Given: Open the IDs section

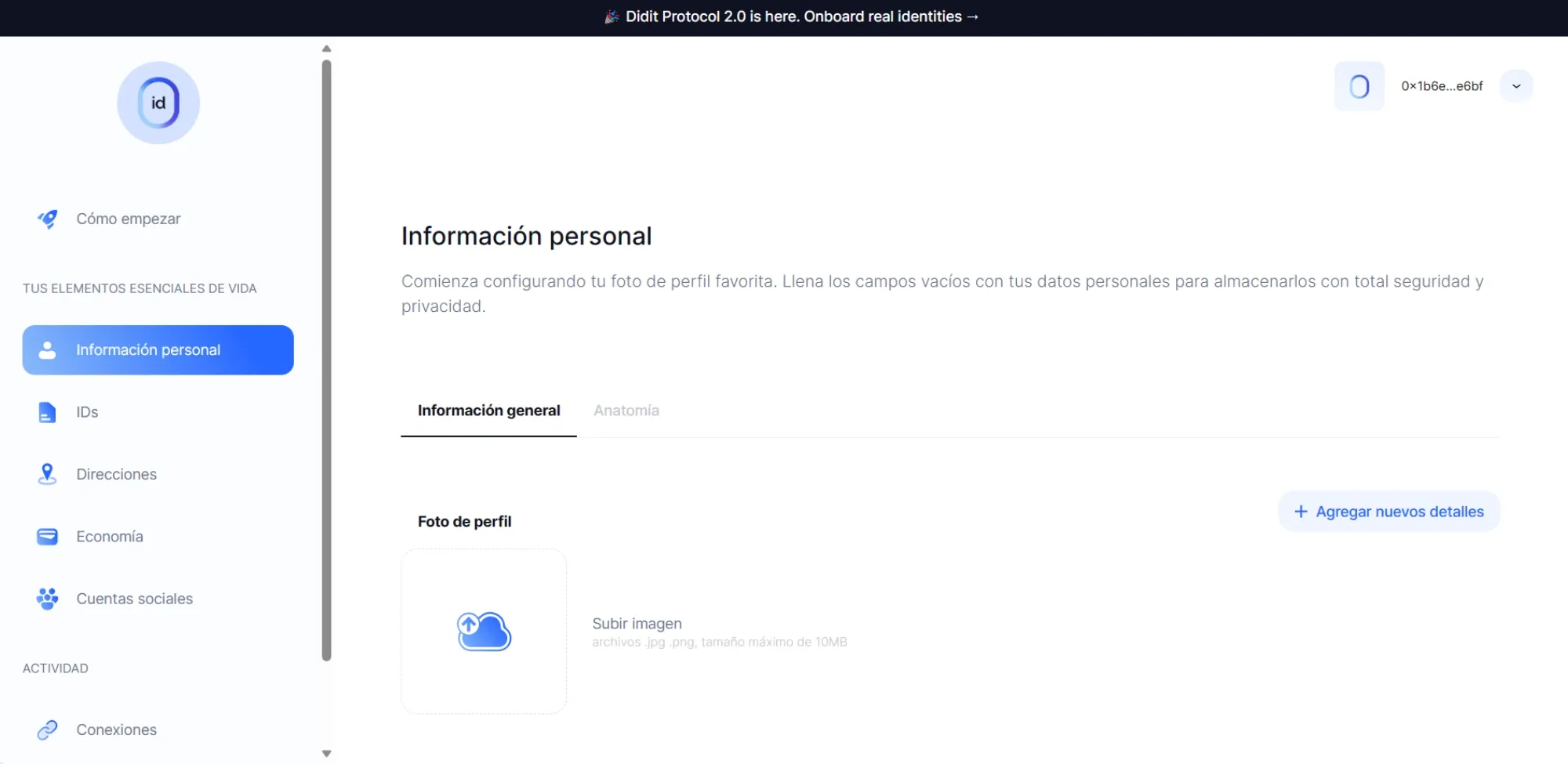Looking at the screenshot, I should click(x=87, y=412).
